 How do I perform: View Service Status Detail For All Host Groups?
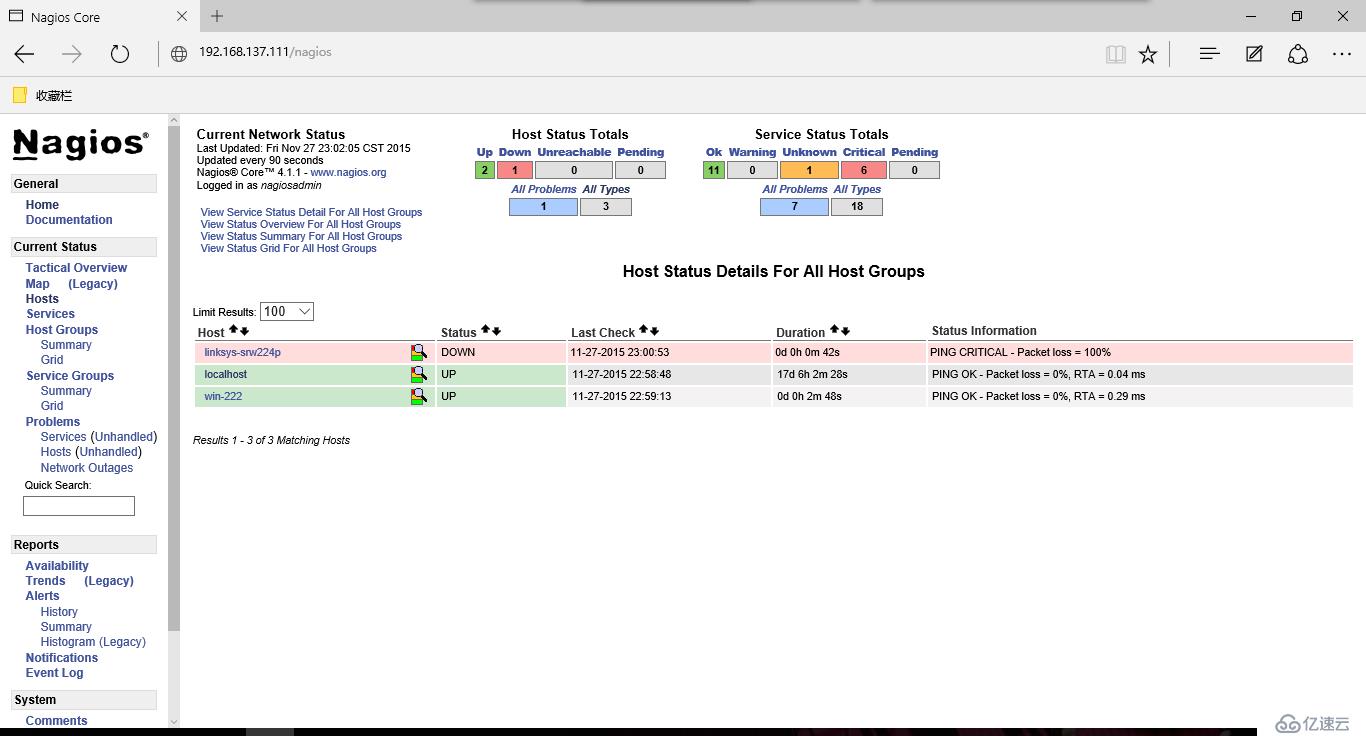311,212
